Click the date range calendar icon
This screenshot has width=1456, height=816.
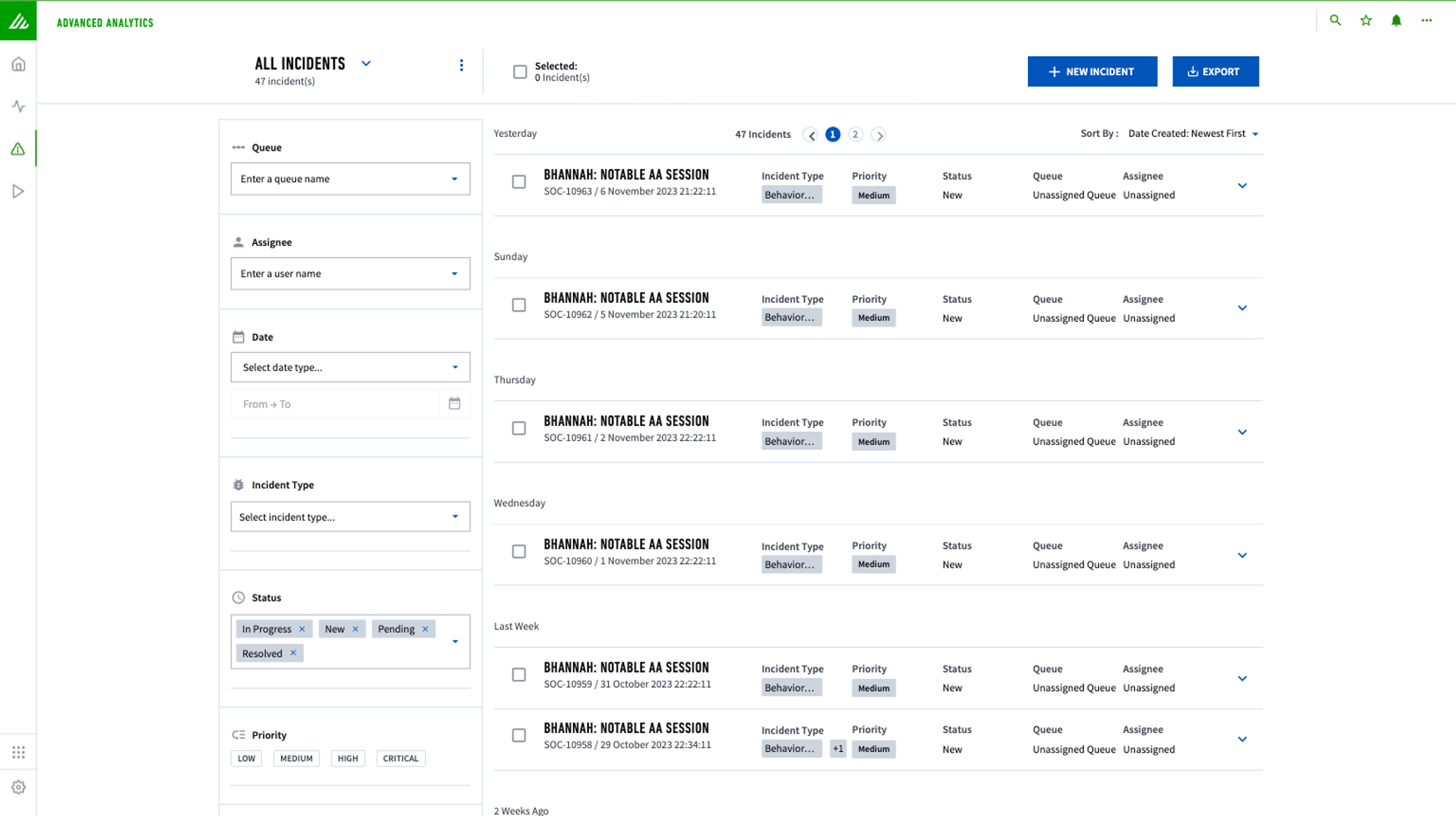(x=454, y=403)
